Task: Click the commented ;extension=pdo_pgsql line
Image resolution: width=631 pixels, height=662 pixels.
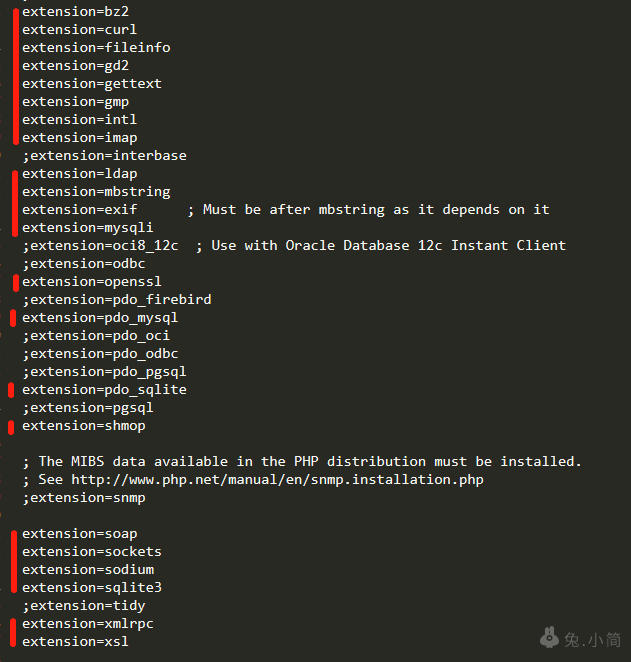Action: [104, 371]
